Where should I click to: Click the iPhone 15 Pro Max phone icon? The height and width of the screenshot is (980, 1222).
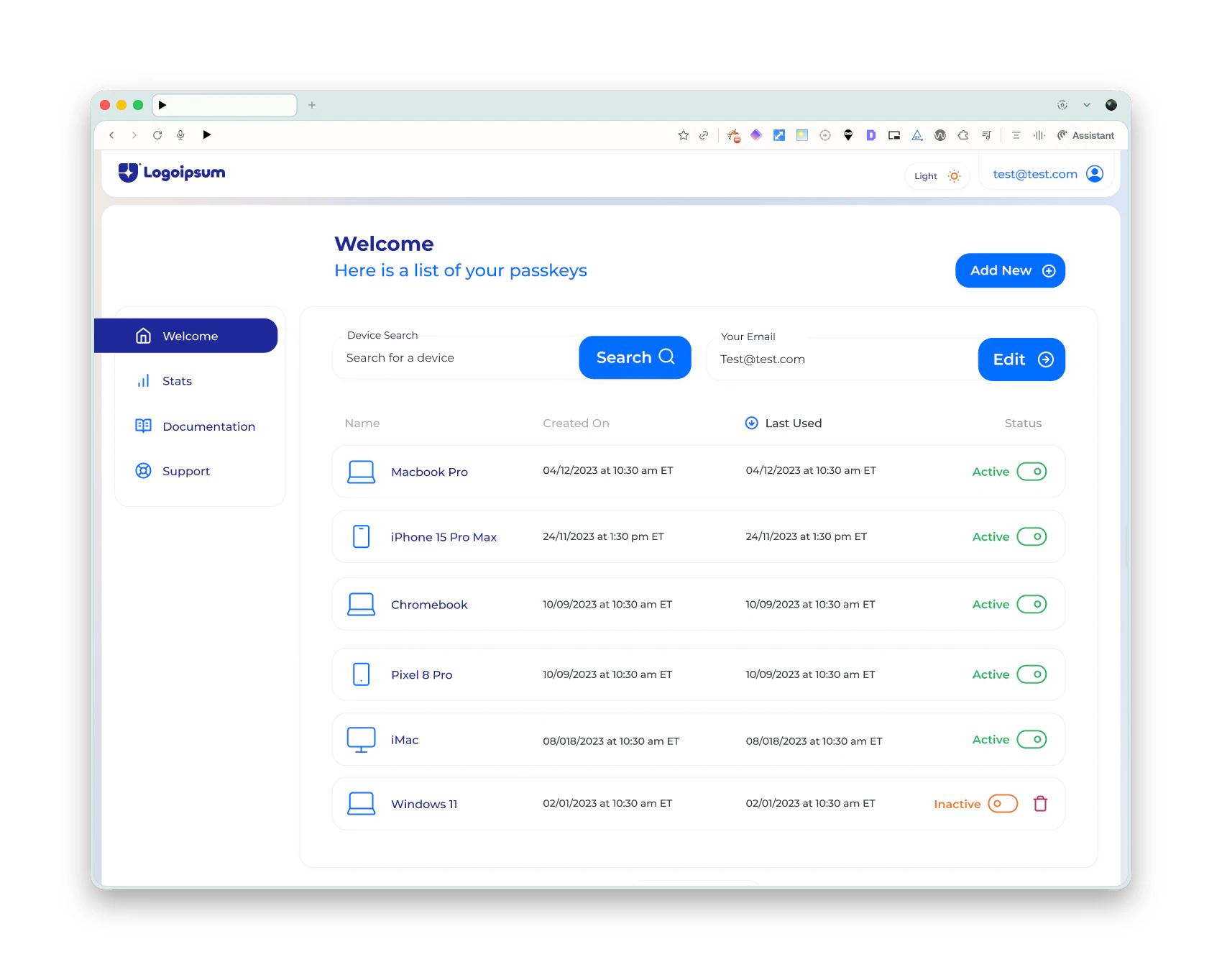click(361, 536)
